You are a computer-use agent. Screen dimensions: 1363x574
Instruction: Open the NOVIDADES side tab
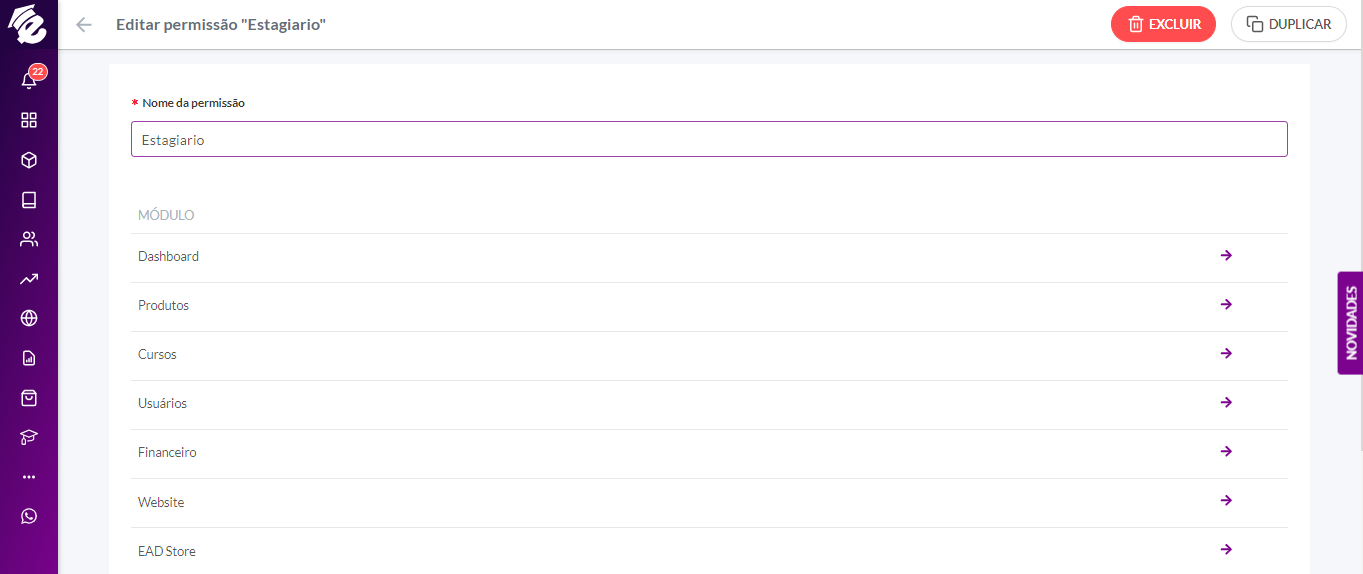[x=1350, y=323]
